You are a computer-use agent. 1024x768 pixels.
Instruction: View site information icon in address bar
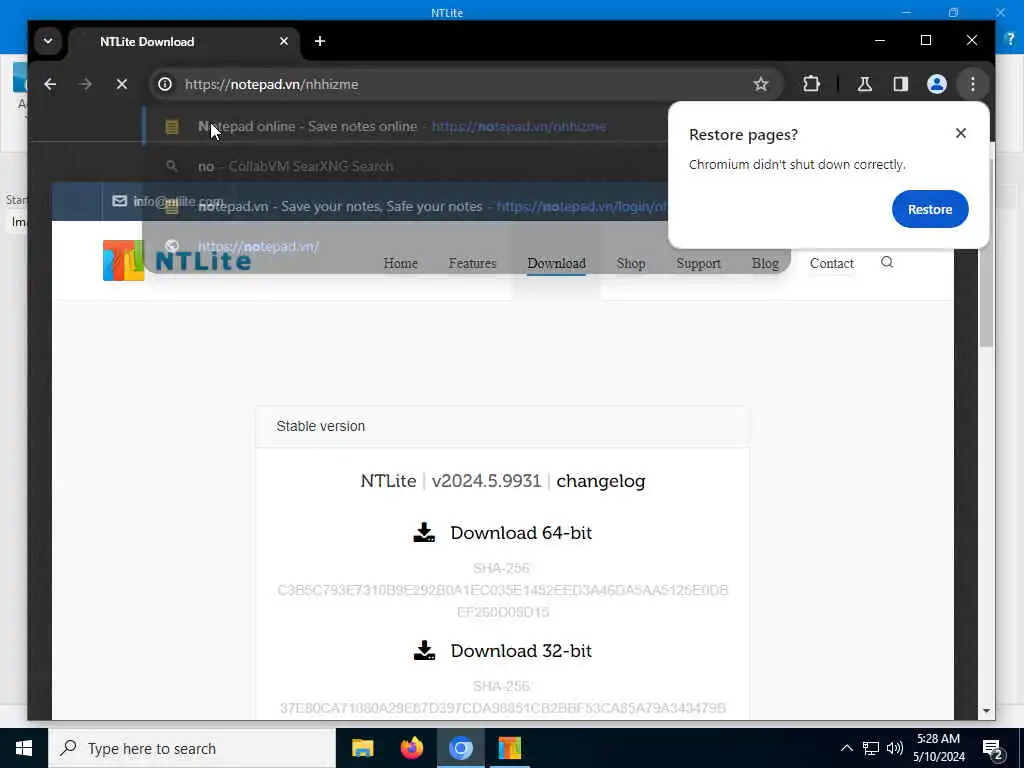(165, 84)
